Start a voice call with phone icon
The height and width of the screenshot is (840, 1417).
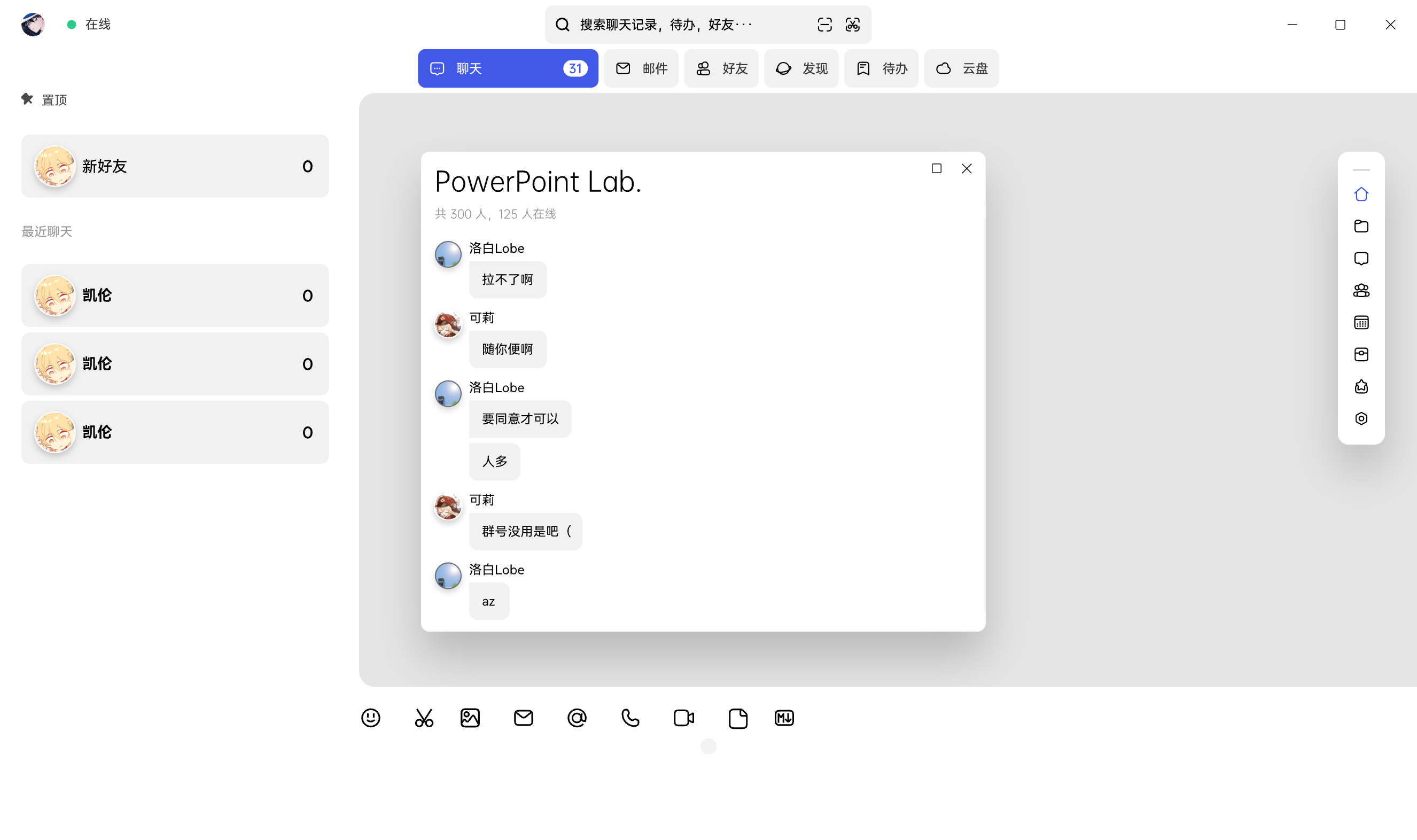pos(630,718)
